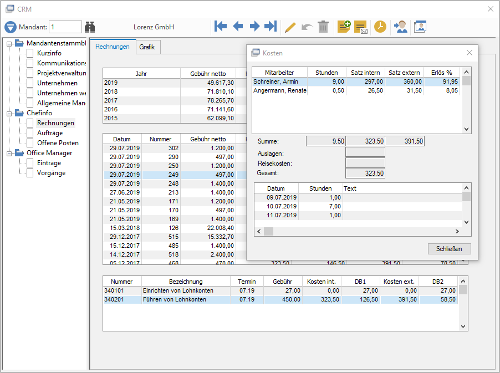The height and width of the screenshot is (373, 500).
Task: Select the Schreiner, Armin row
Action: [356, 82]
